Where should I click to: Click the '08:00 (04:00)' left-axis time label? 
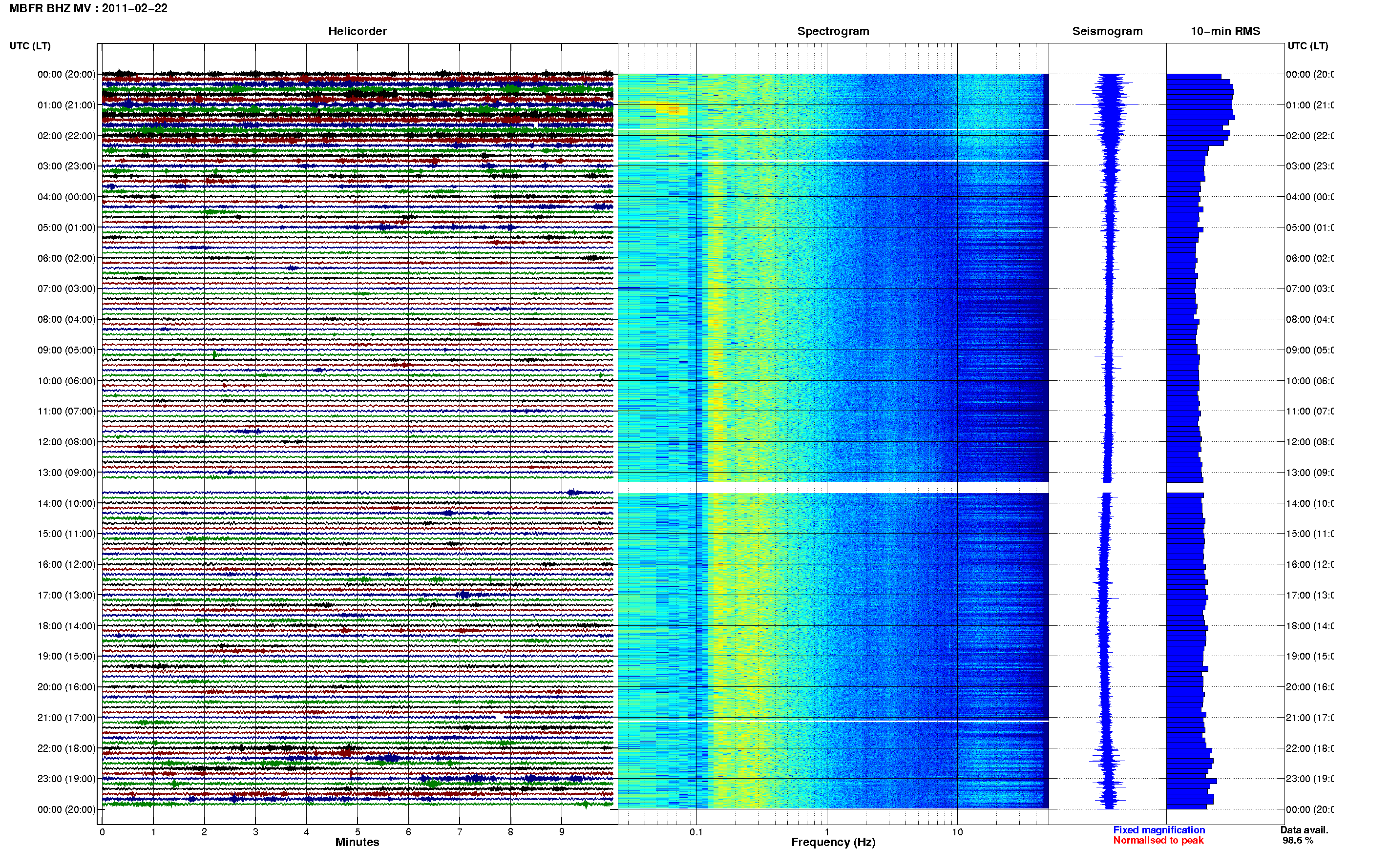point(66,319)
